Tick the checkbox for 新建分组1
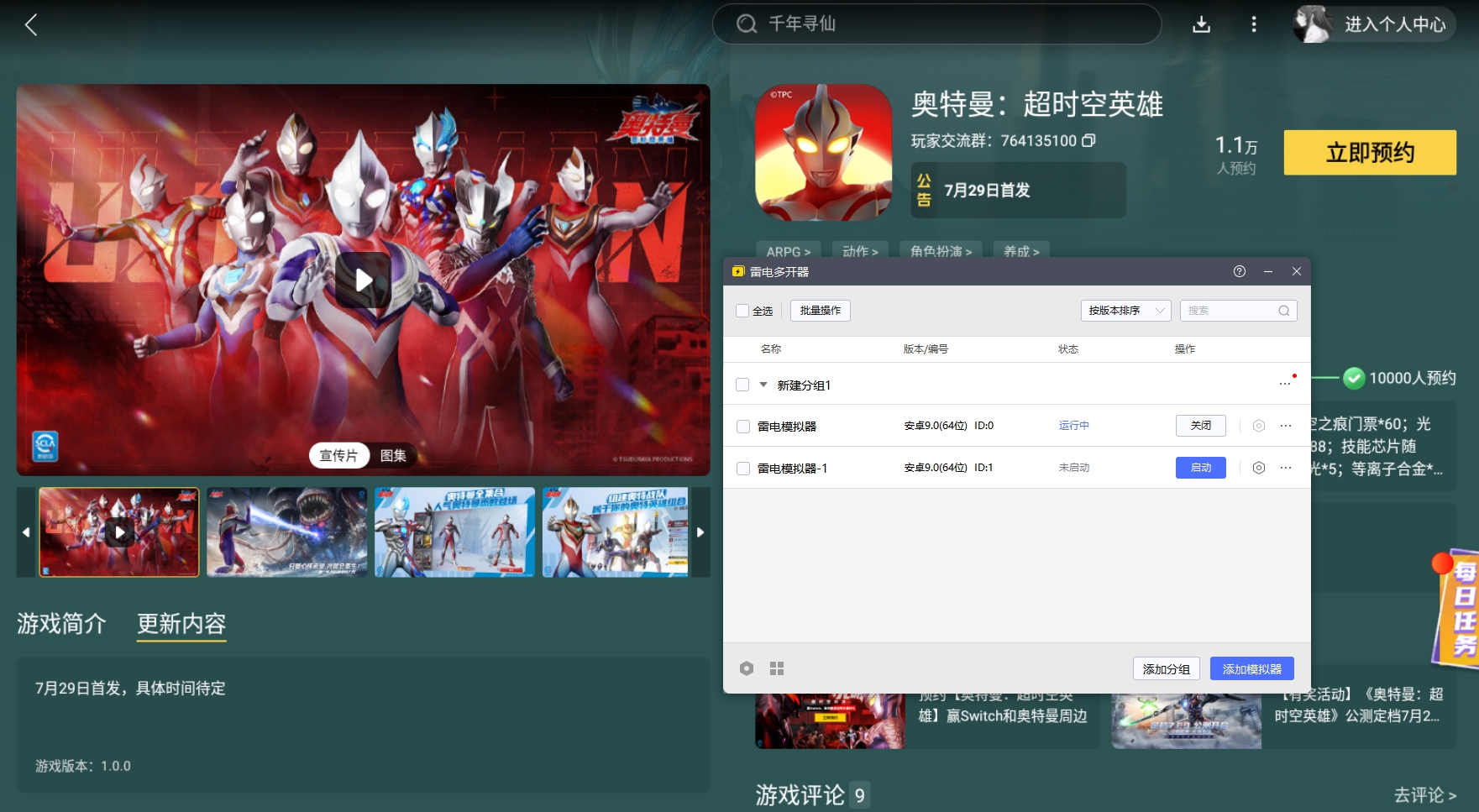The height and width of the screenshot is (812, 1479). click(x=742, y=385)
